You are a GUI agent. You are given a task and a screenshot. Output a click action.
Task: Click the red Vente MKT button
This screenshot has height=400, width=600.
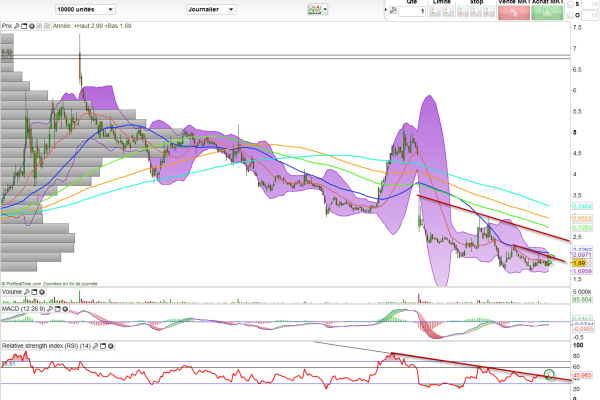514,13
